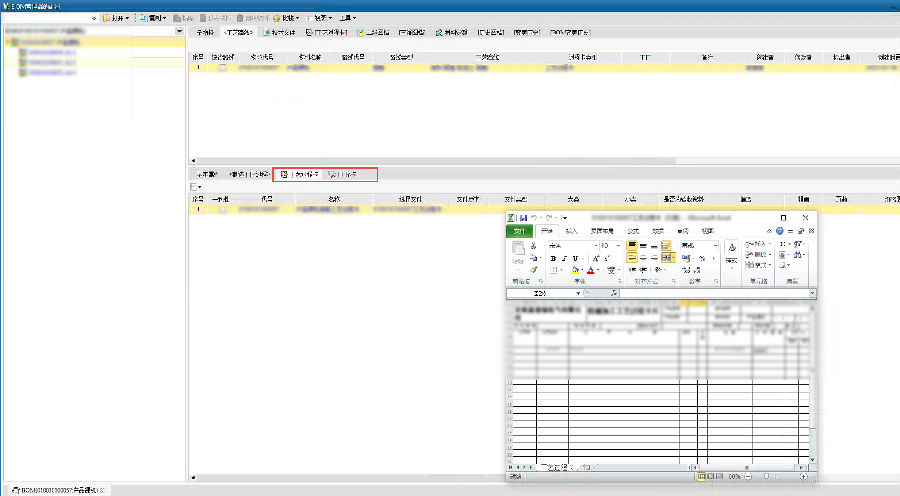Tick the checkbox in the lower grid's first row
The width and height of the screenshot is (900, 496).
(222, 210)
